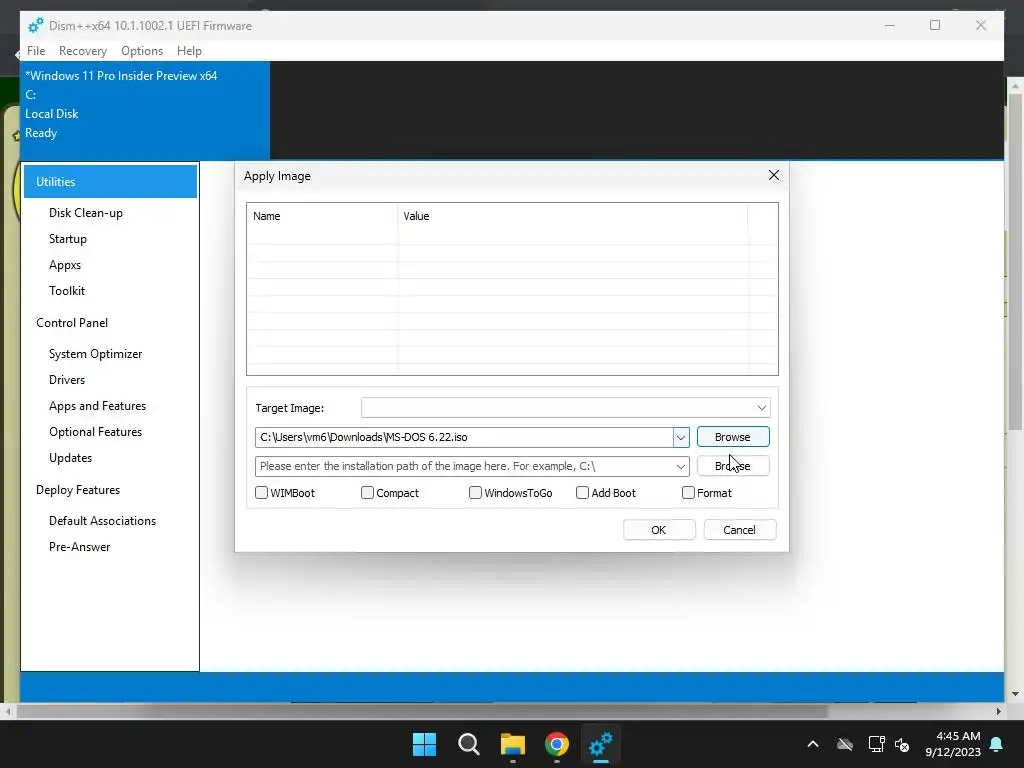Select the Deploy Features category
This screenshot has width=1024, height=768.
pos(78,490)
